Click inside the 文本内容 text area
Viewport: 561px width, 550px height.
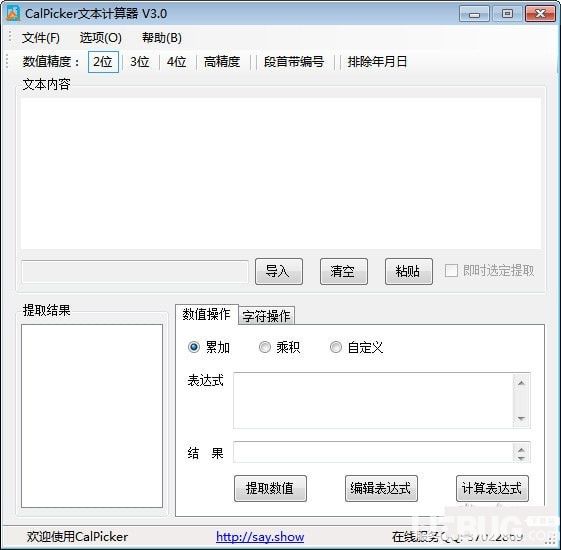(280, 174)
